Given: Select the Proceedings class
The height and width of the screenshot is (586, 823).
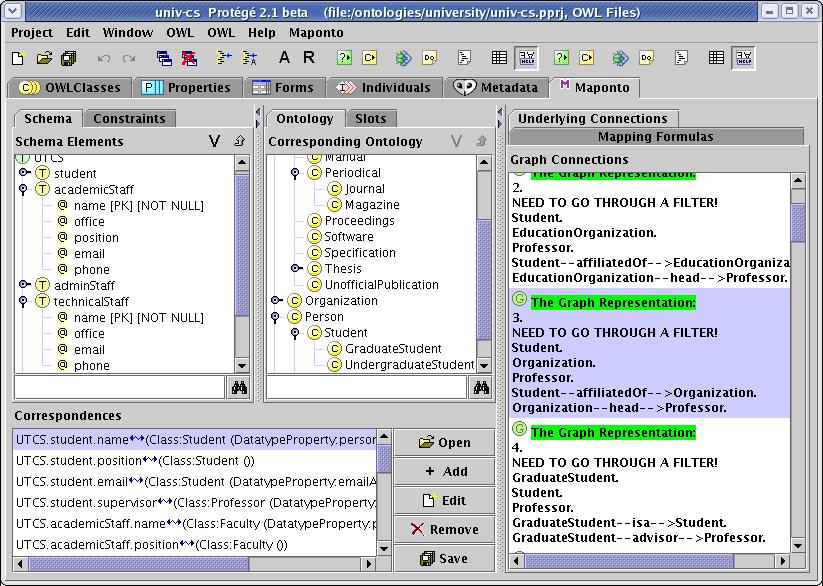Looking at the screenshot, I should (359, 221).
